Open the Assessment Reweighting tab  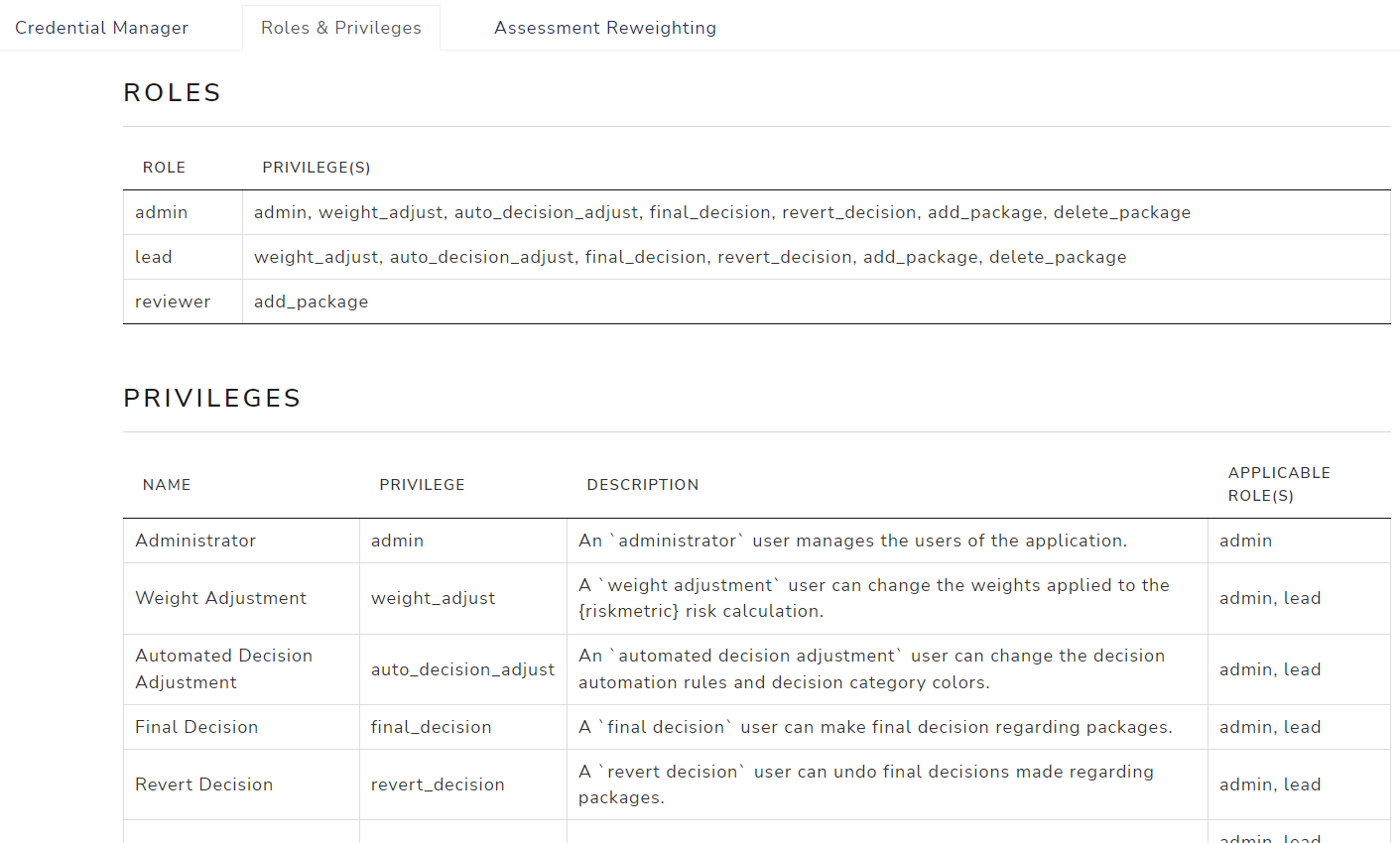pyautogui.click(x=605, y=27)
